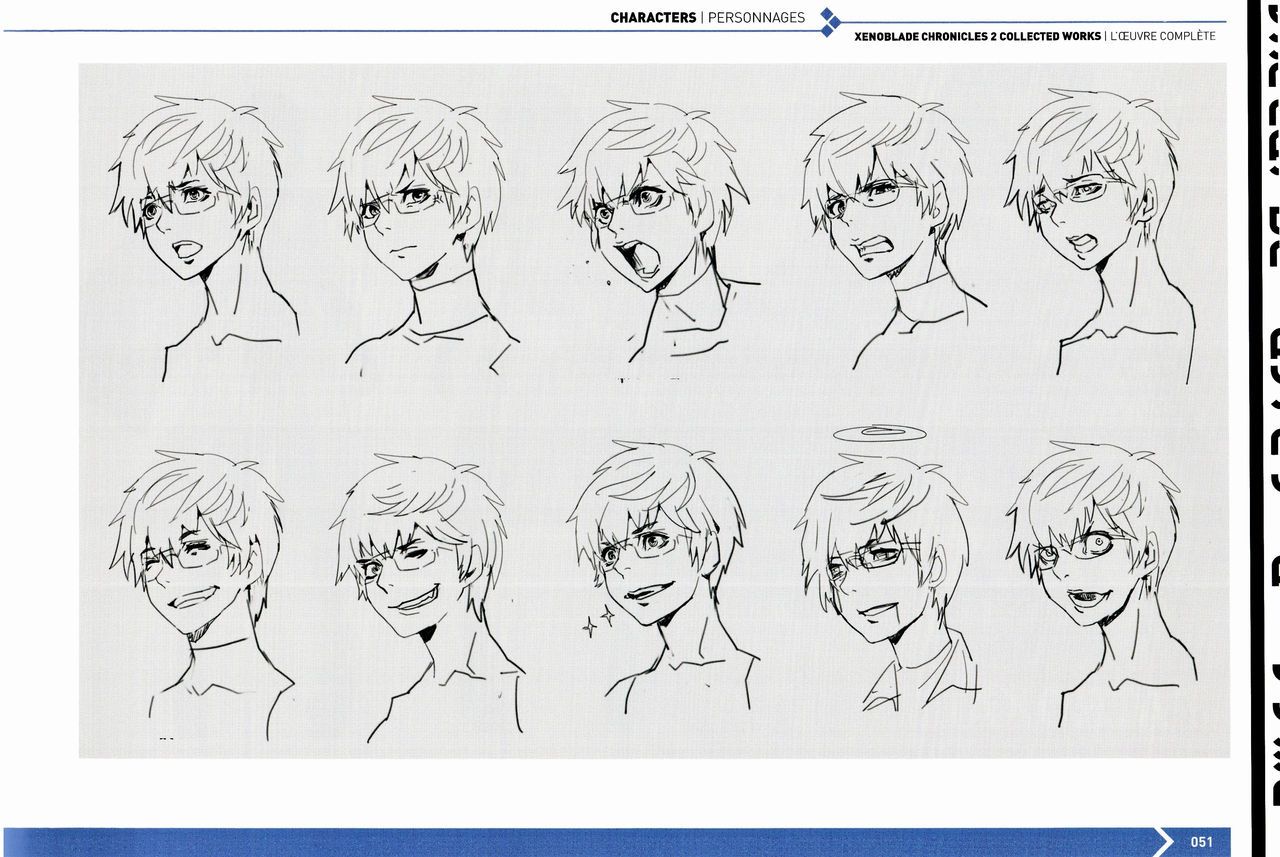Click the sparkle marks beside the smirking face
1280x857 pixels.
[599, 622]
